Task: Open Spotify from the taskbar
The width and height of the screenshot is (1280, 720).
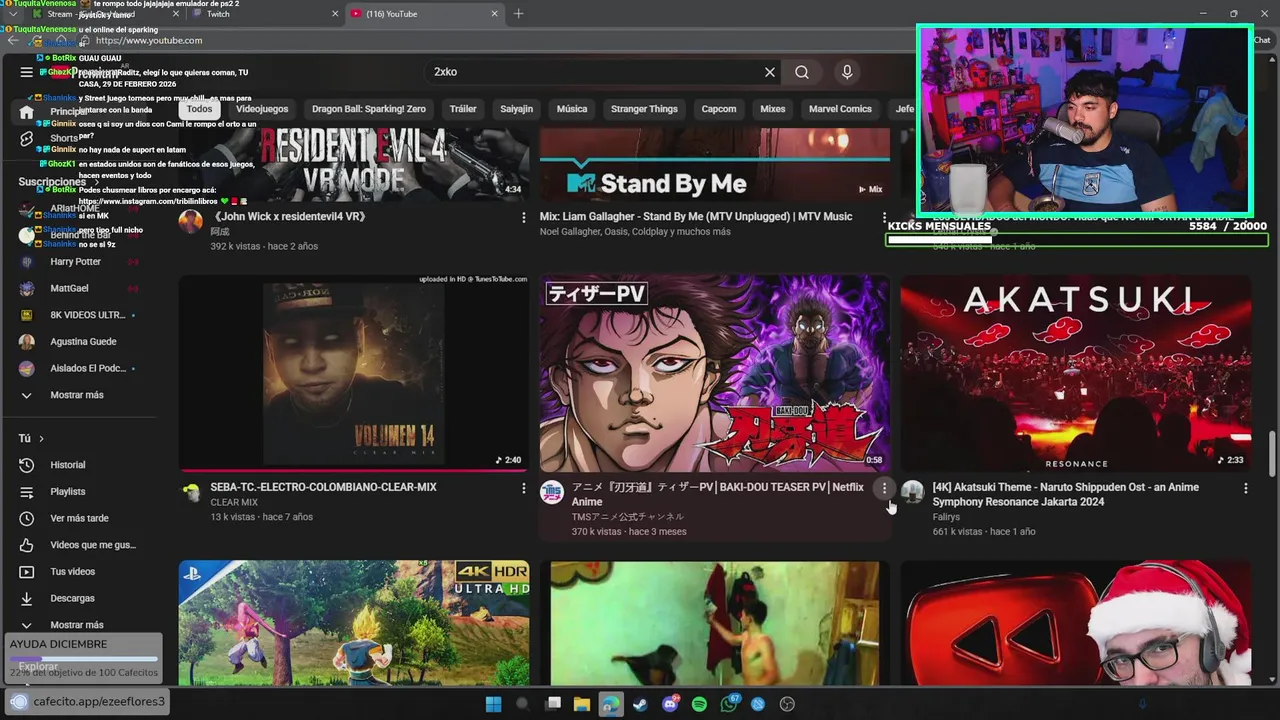Action: pos(699,704)
